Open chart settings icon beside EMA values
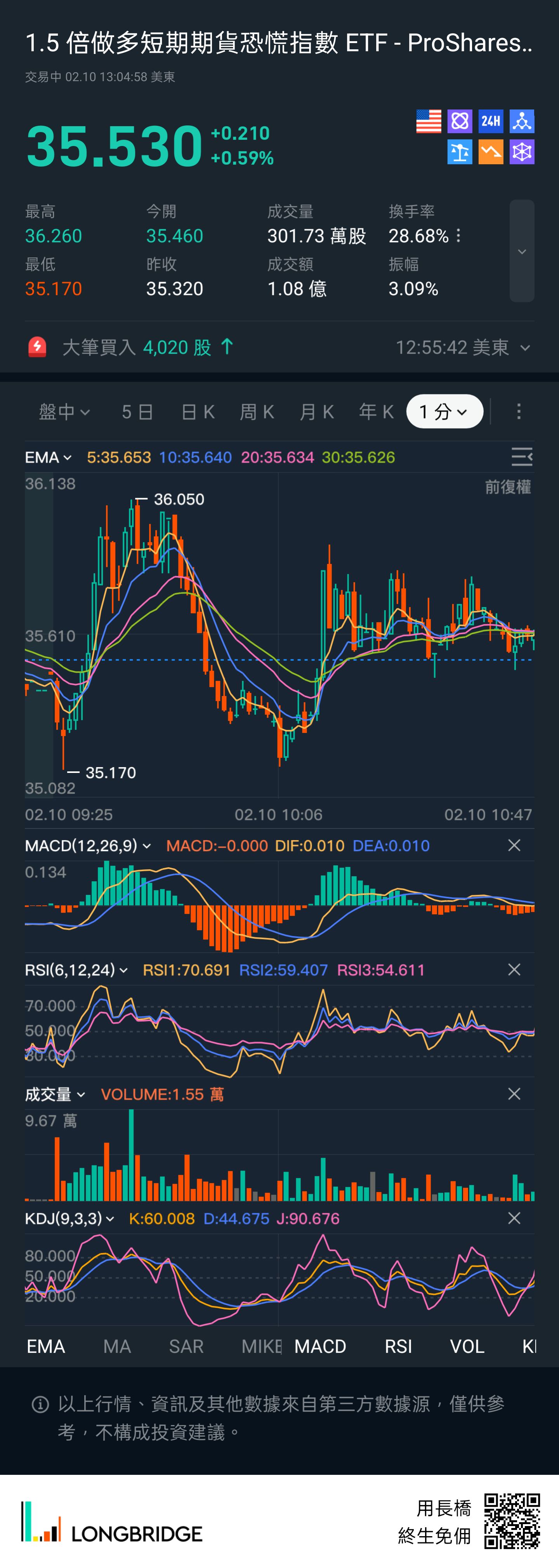The height and width of the screenshot is (1568, 559). [521, 457]
